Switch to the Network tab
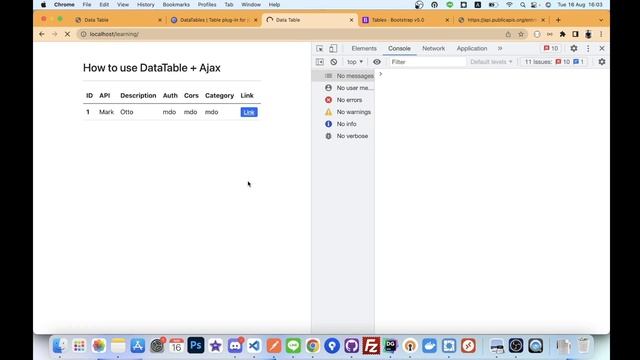This screenshot has width=640, height=360. coord(433,48)
